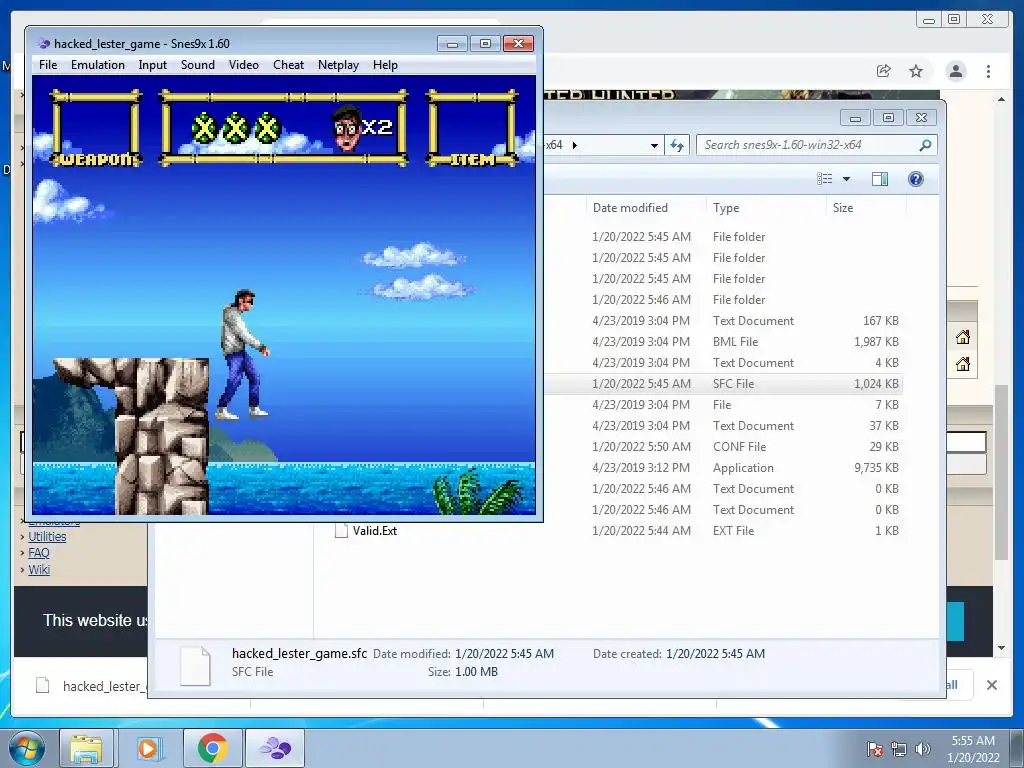Click the refresh button beside address bar
The width and height of the screenshot is (1024, 768).
pyautogui.click(x=677, y=145)
